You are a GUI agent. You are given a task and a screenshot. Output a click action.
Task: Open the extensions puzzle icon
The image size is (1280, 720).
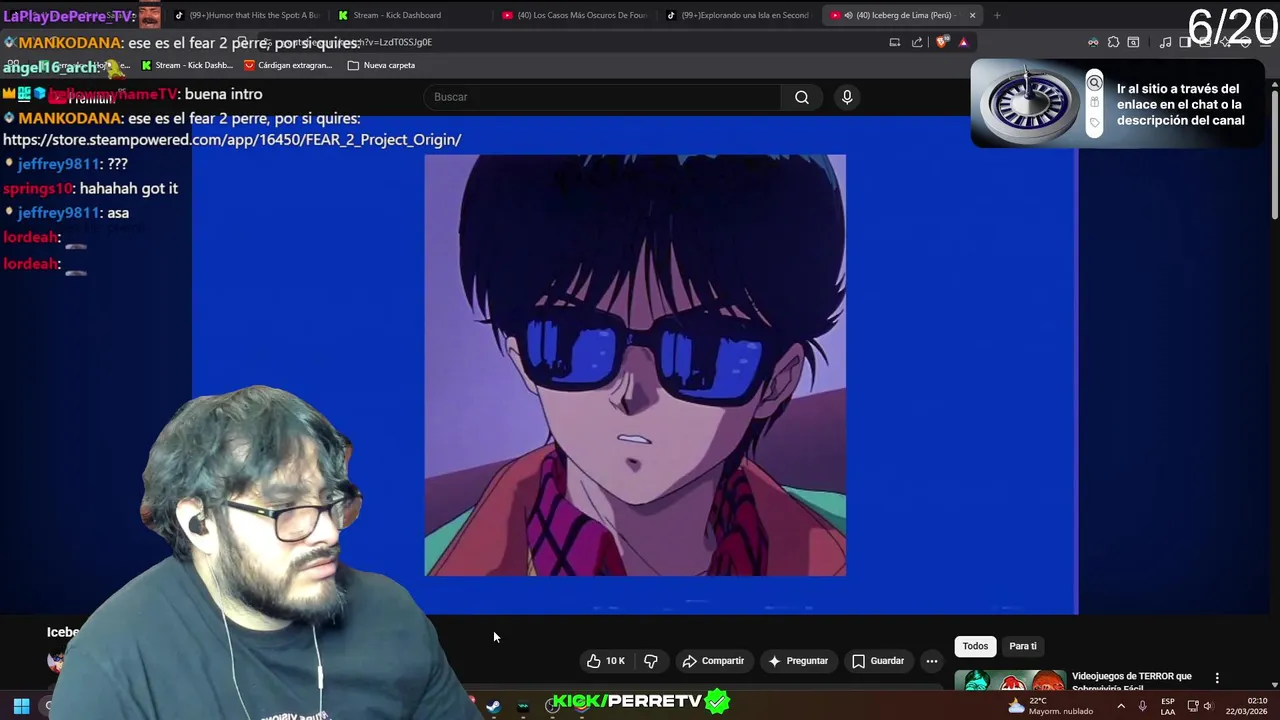(1113, 42)
